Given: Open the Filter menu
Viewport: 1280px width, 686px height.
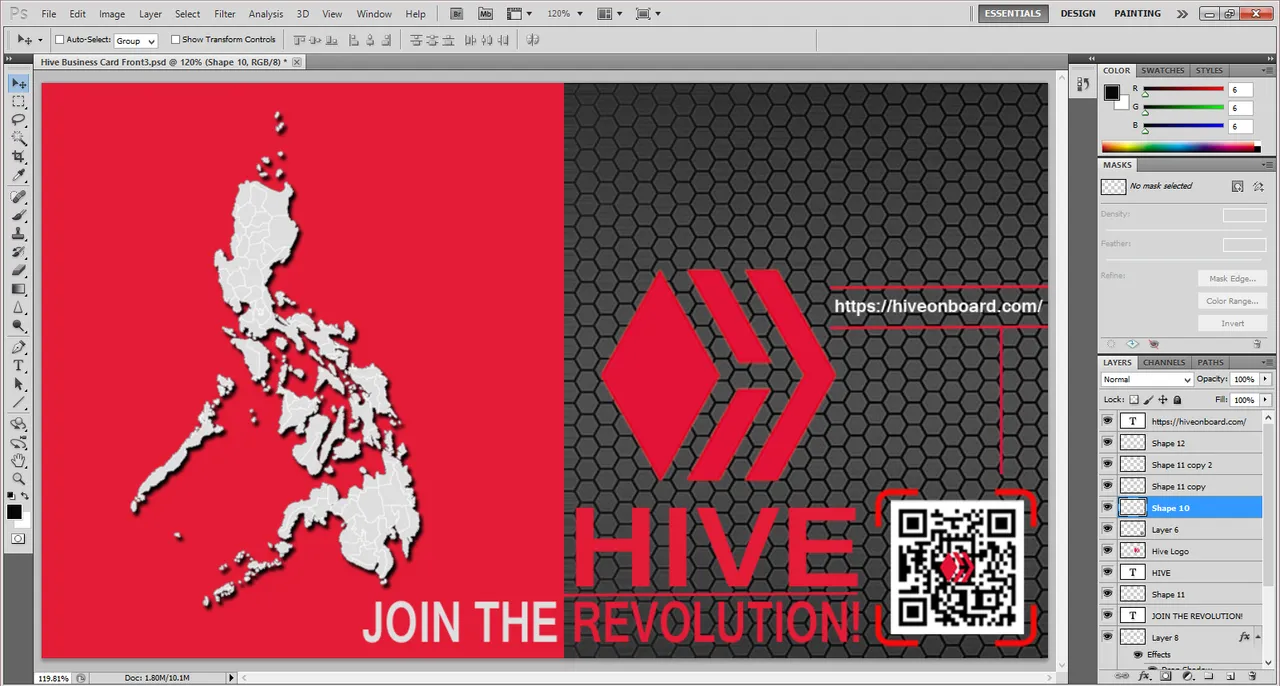Looking at the screenshot, I should pos(225,14).
